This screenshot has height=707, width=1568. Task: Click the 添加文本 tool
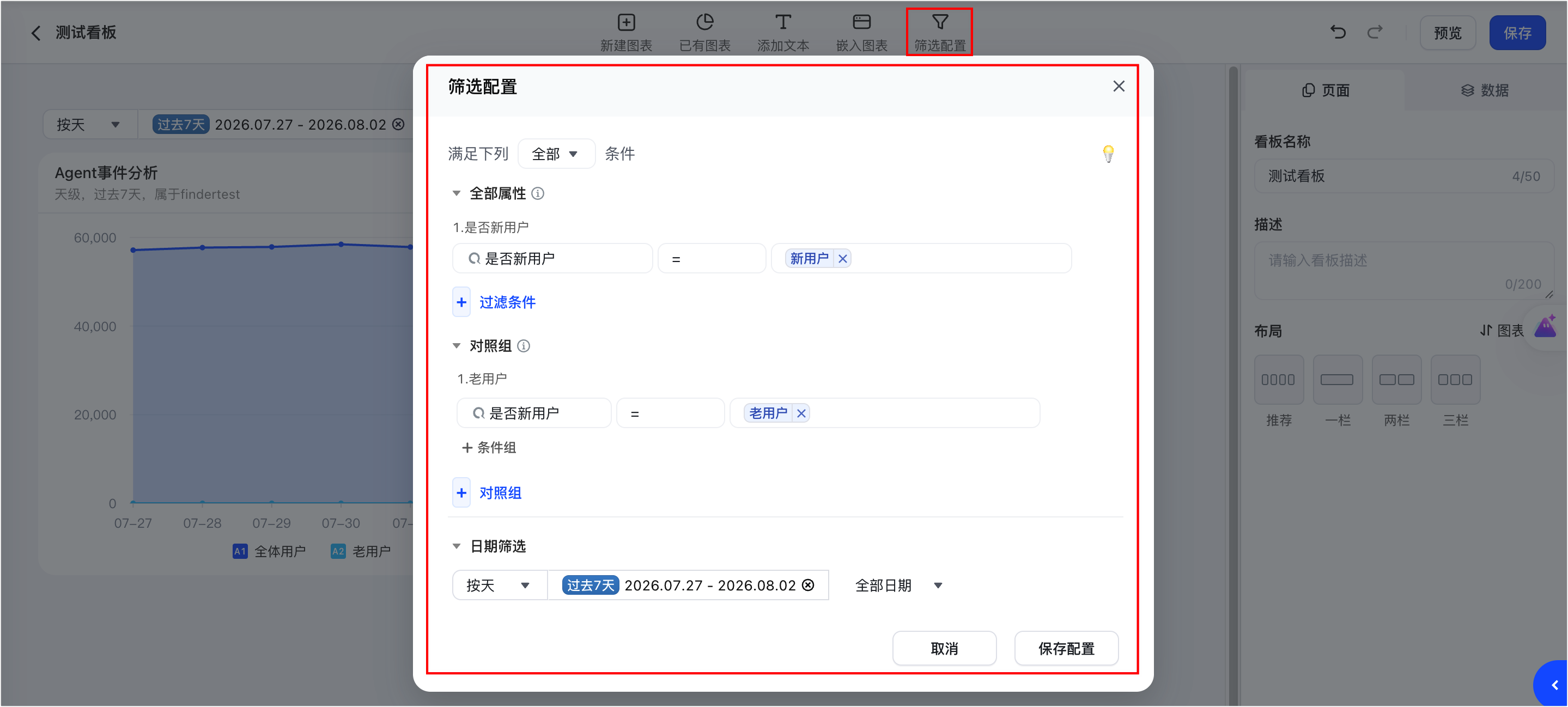783,32
